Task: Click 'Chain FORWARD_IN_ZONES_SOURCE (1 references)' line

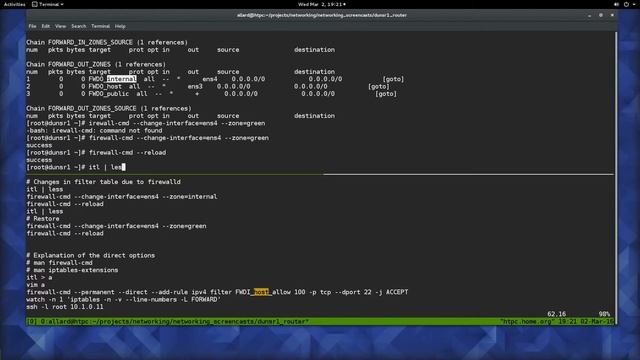Action: 107,42
